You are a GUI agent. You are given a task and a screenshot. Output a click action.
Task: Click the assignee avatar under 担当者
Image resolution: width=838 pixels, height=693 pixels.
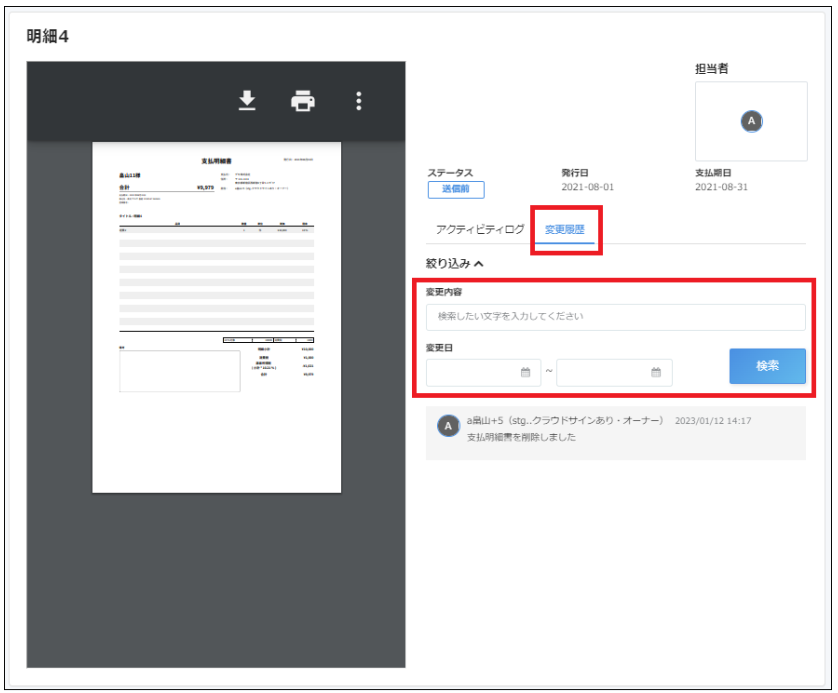(x=751, y=121)
